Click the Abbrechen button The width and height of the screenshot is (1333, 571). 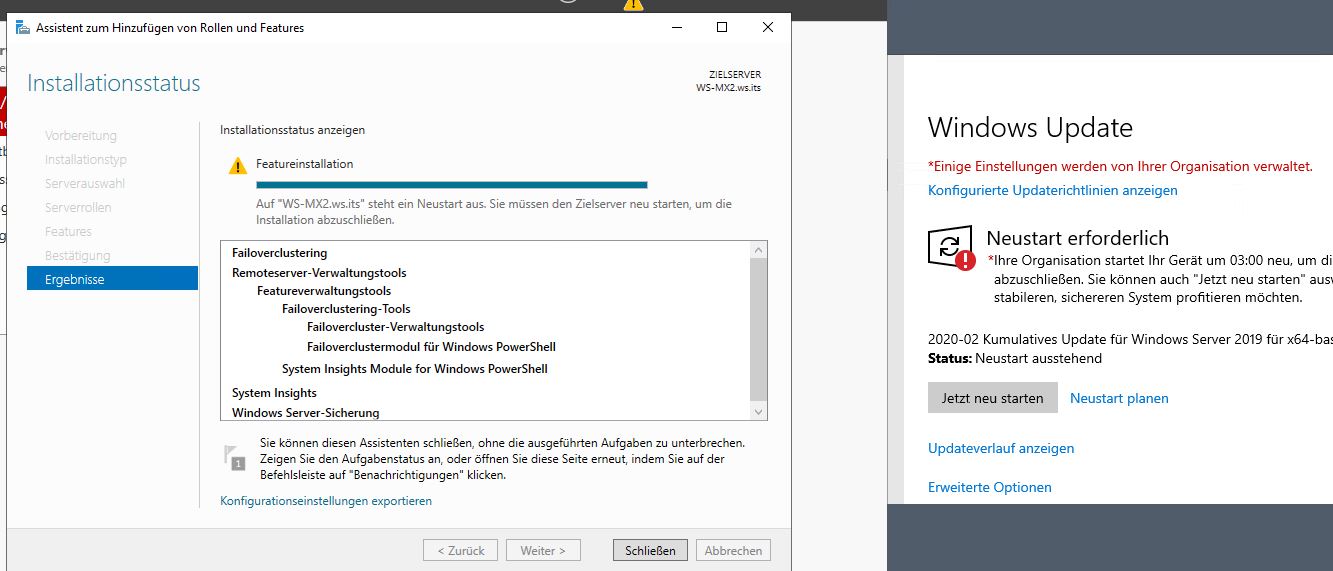coord(733,550)
